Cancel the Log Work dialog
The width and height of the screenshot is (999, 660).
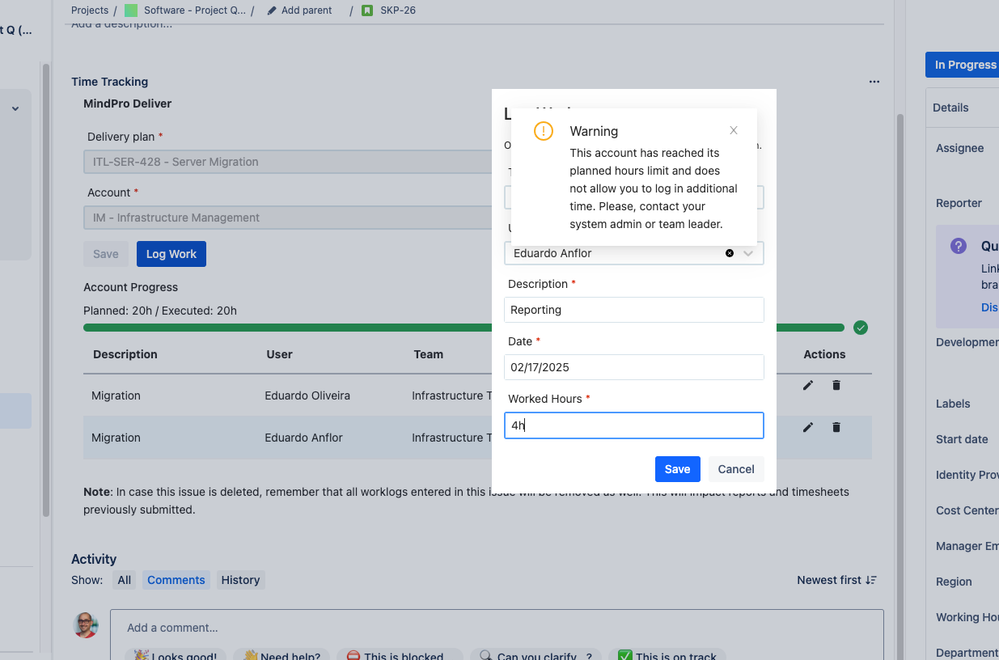(x=736, y=469)
